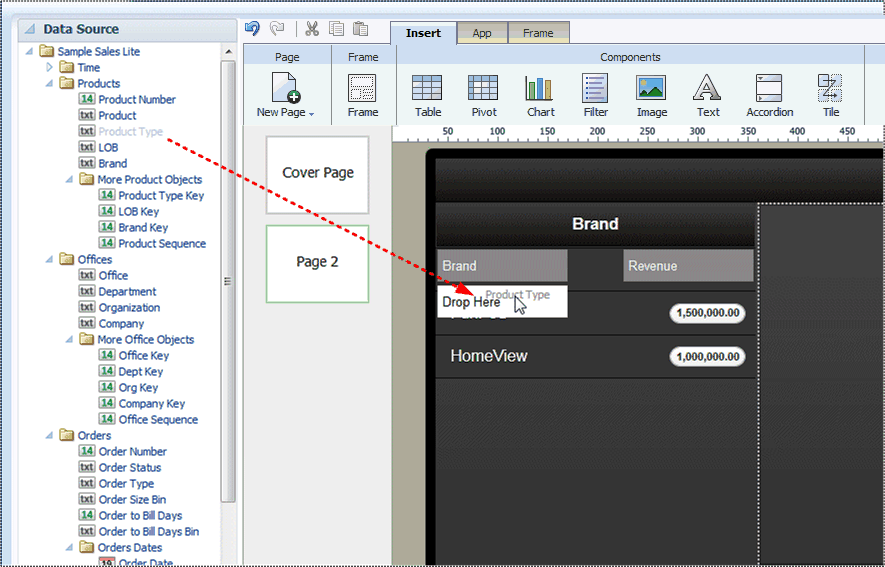This screenshot has height=567, width=885.
Task: Collapse the Products folder
Action: [x=50, y=83]
